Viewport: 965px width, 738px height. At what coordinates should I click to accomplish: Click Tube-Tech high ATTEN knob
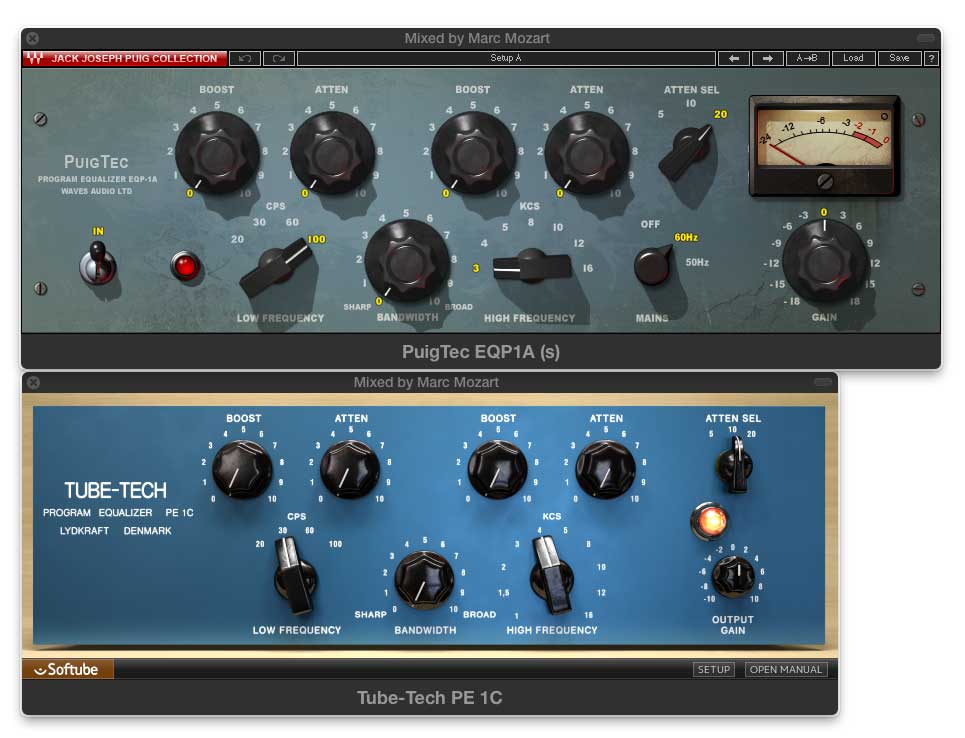(605, 468)
